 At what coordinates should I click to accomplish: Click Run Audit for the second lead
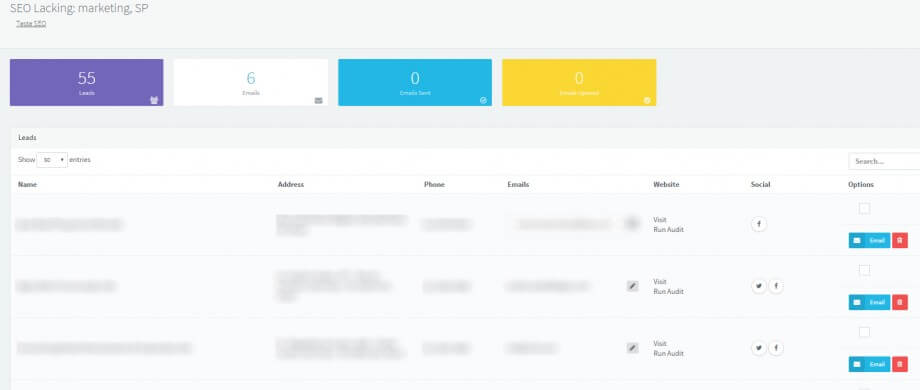tap(668, 291)
